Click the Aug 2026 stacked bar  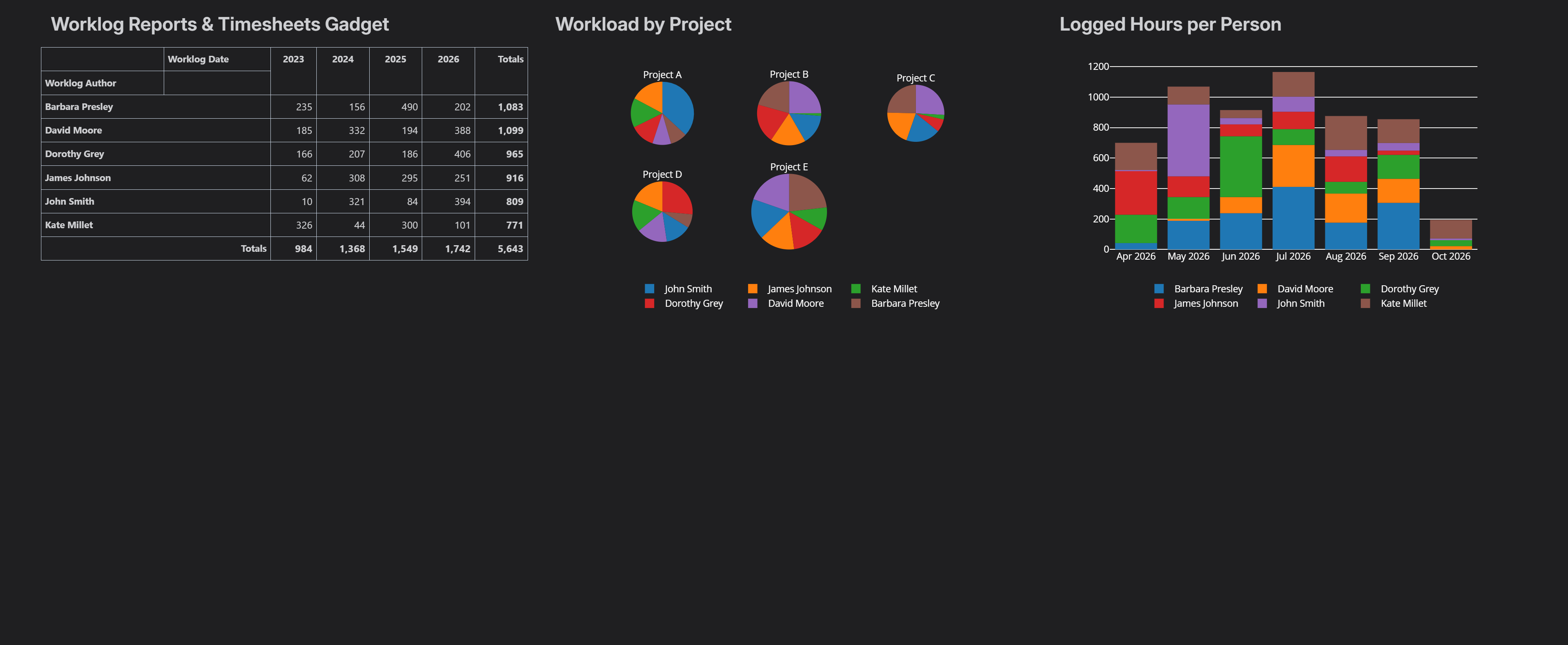(1346, 183)
